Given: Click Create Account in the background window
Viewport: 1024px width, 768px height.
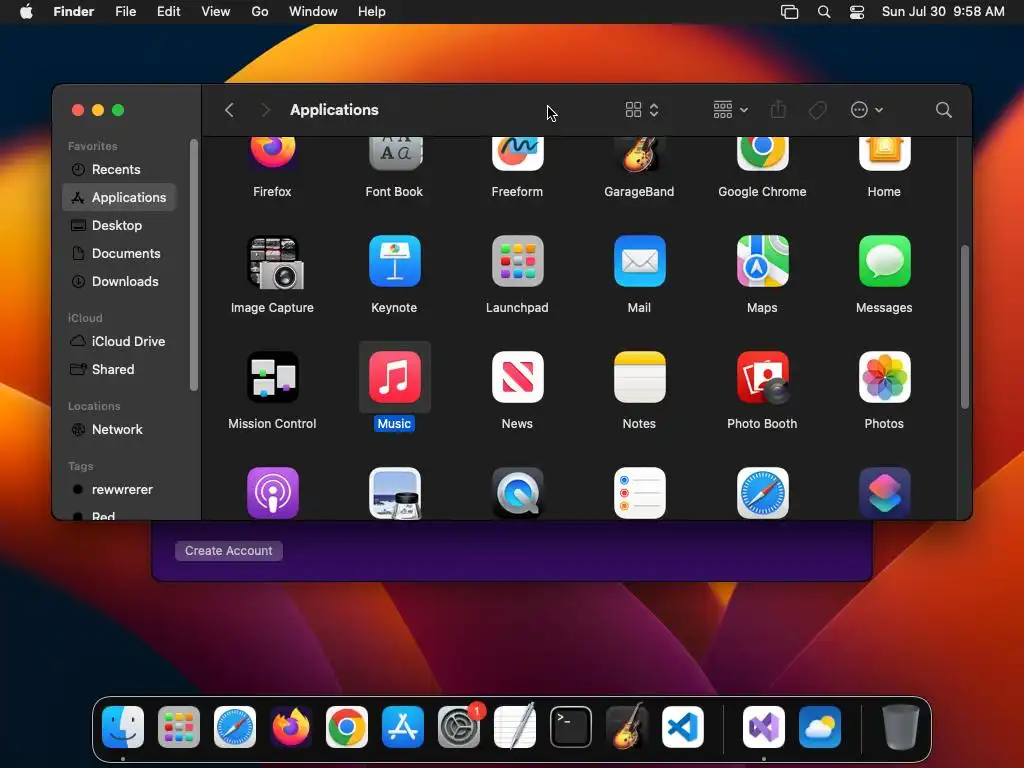Looking at the screenshot, I should (229, 551).
